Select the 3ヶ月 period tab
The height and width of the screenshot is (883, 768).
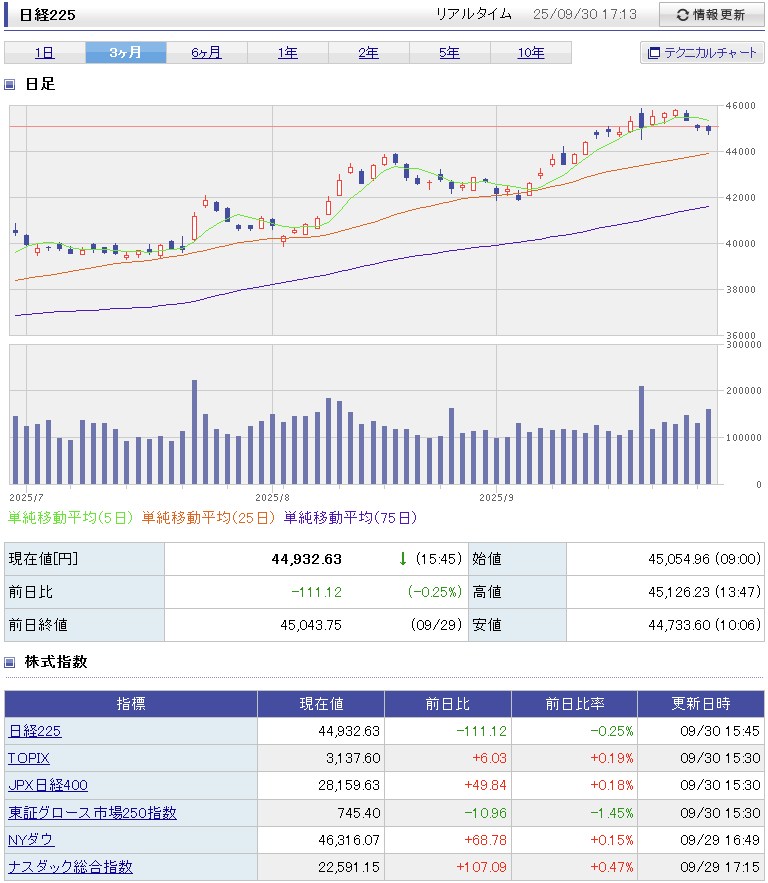pyautogui.click(x=125, y=53)
